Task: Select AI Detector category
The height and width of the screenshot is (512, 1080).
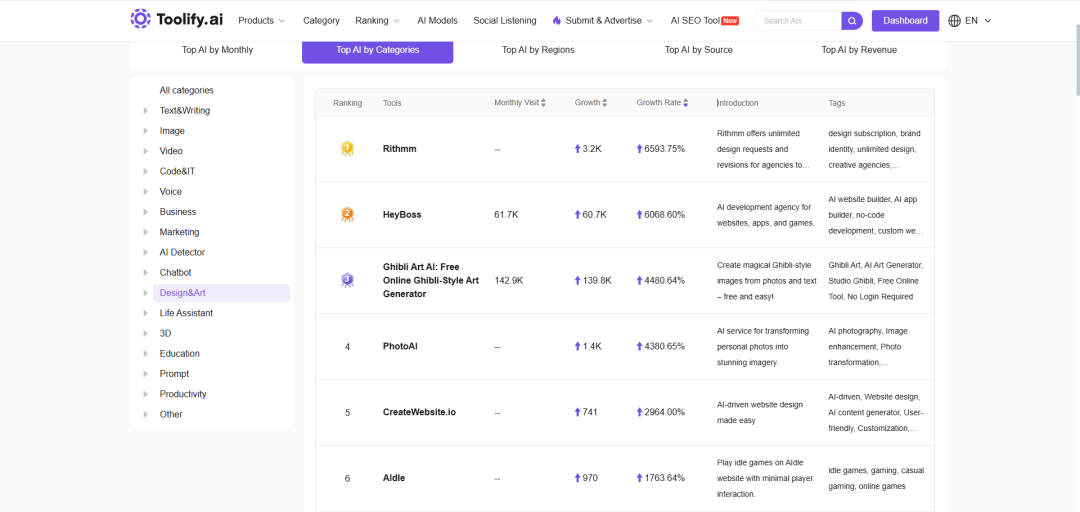Action: (x=182, y=252)
